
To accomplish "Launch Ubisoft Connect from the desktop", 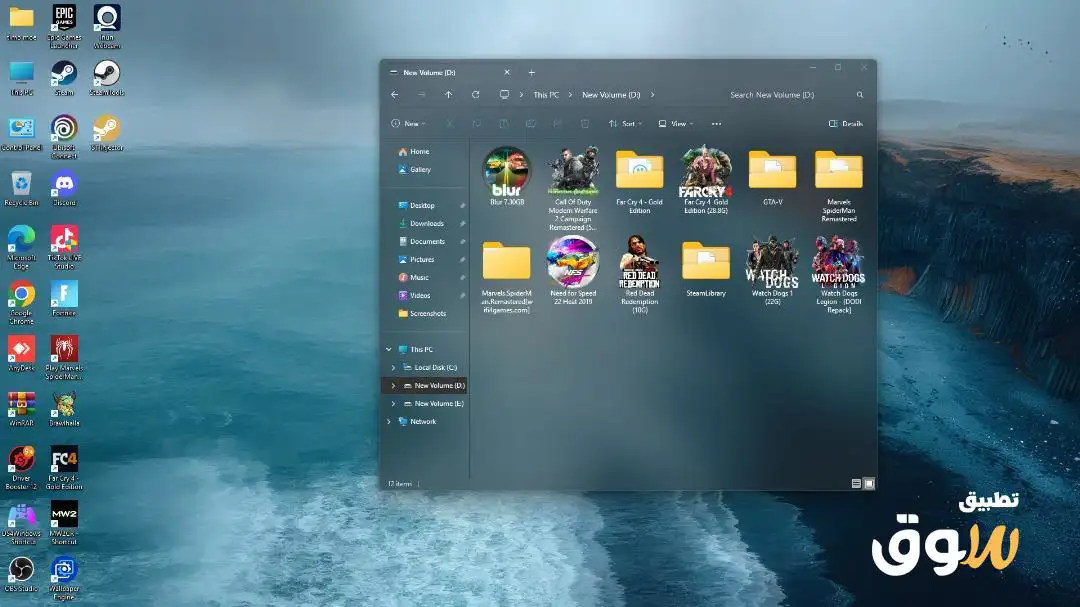I will click(x=64, y=136).
